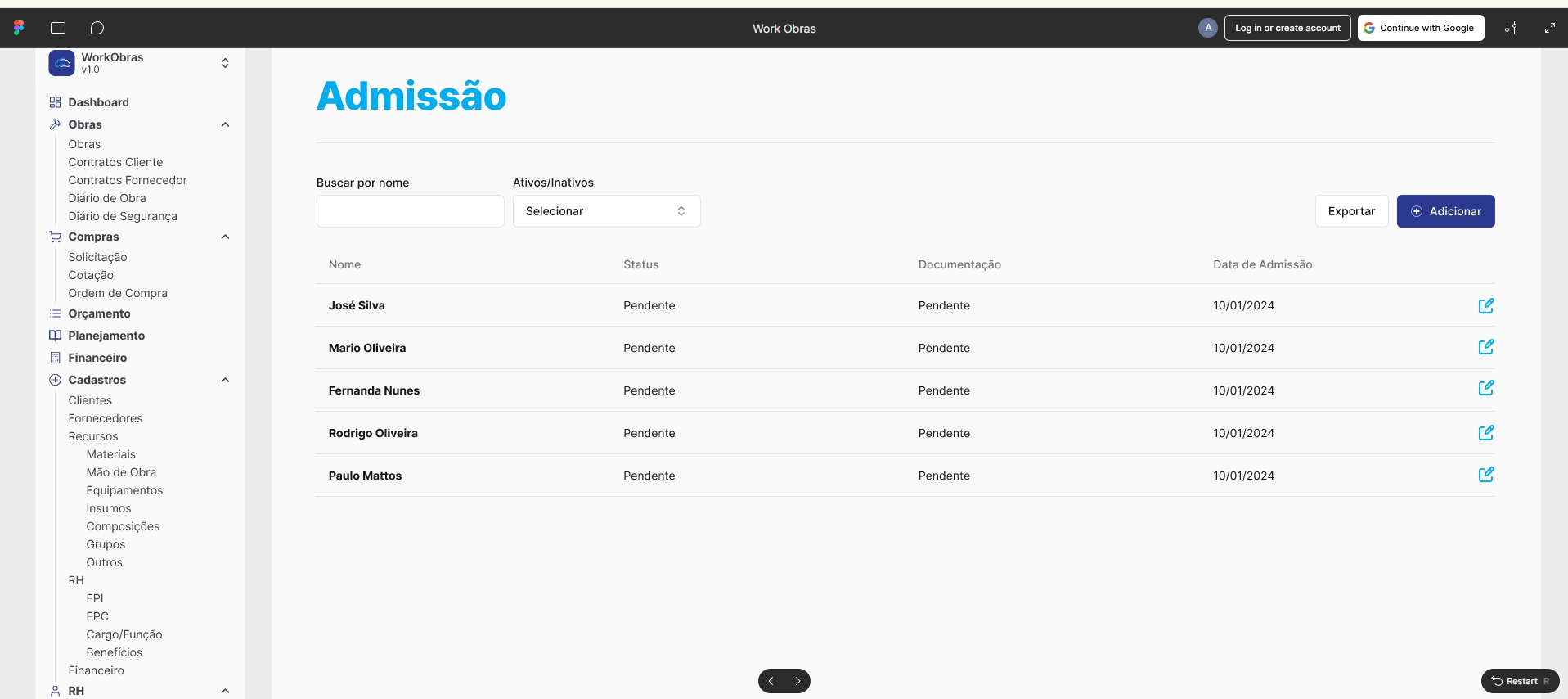Open Dashboard in the sidebar
Screen dimensions: 1568x699
pos(98,102)
